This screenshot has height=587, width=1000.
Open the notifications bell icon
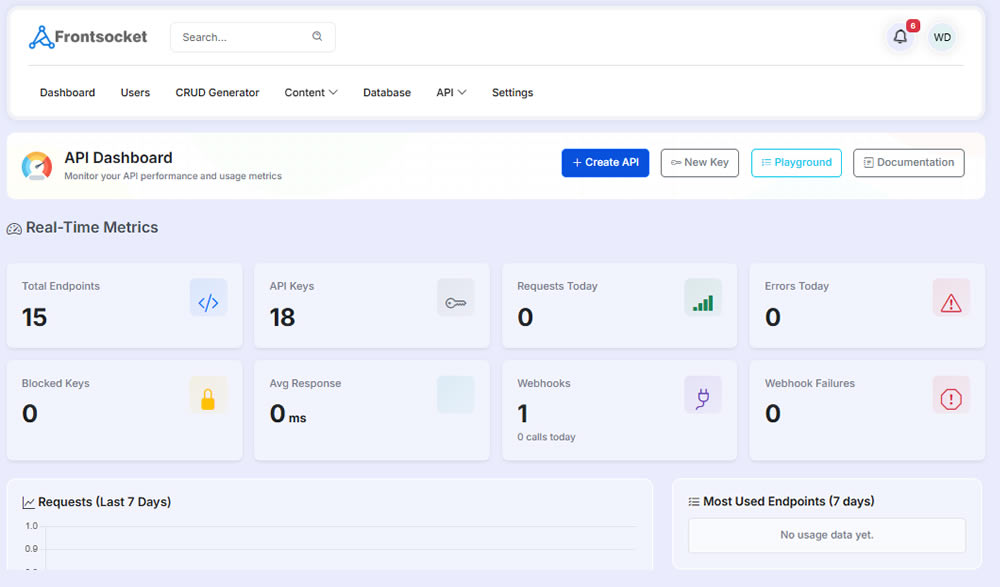pos(900,37)
